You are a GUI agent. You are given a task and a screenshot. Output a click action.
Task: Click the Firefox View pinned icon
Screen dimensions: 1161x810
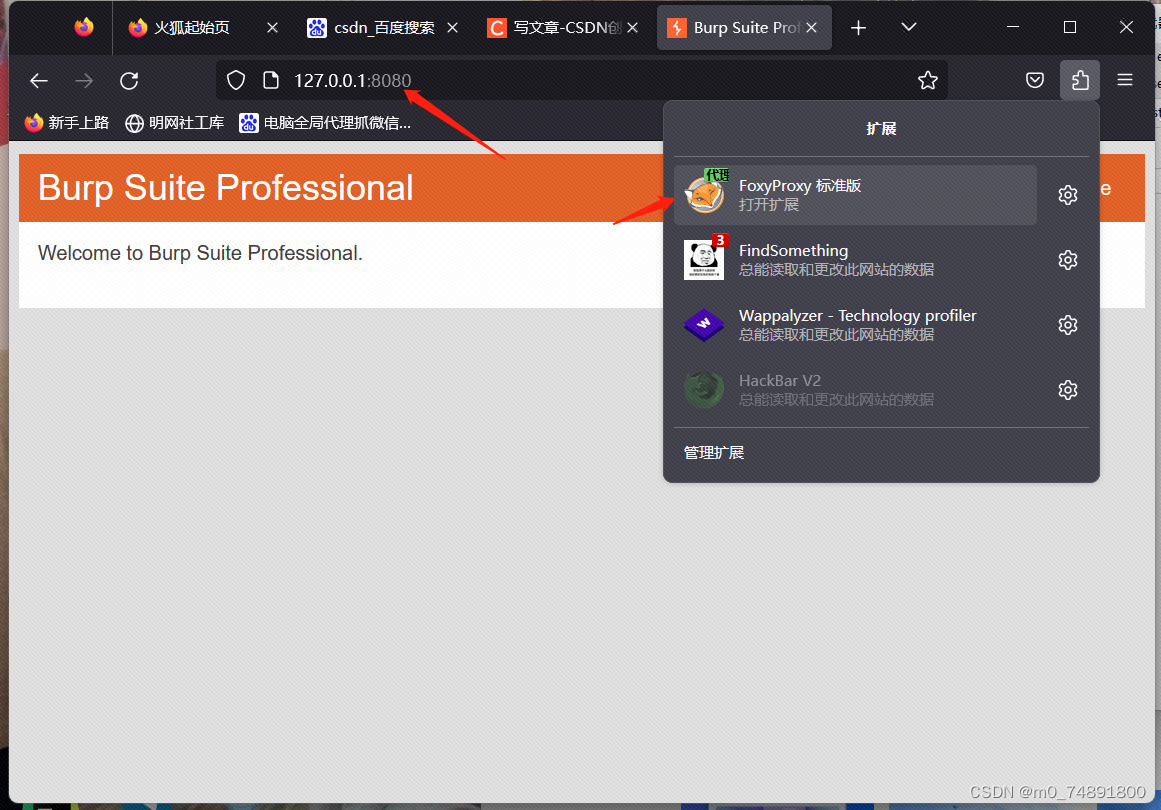[x=84, y=27]
